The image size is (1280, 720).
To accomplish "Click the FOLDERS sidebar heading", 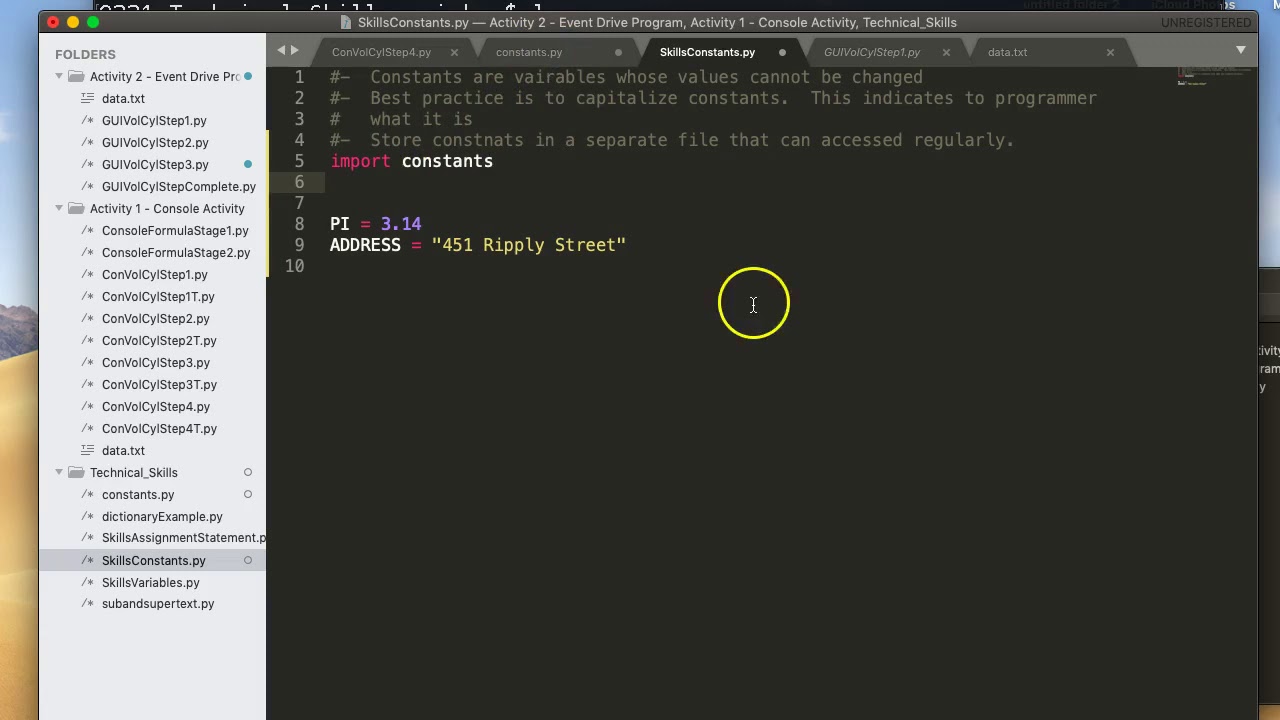I will point(85,55).
